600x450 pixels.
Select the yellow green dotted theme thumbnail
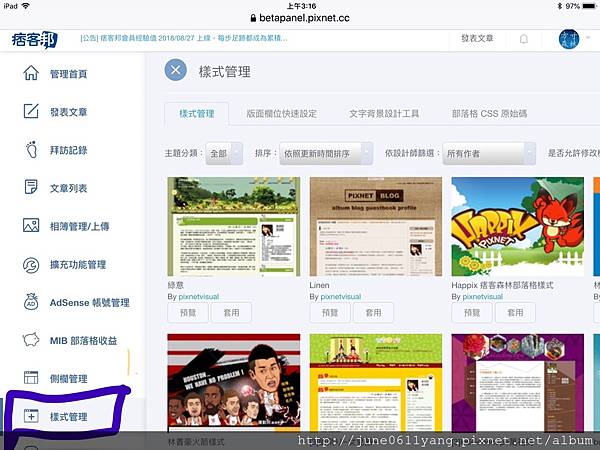[376, 383]
